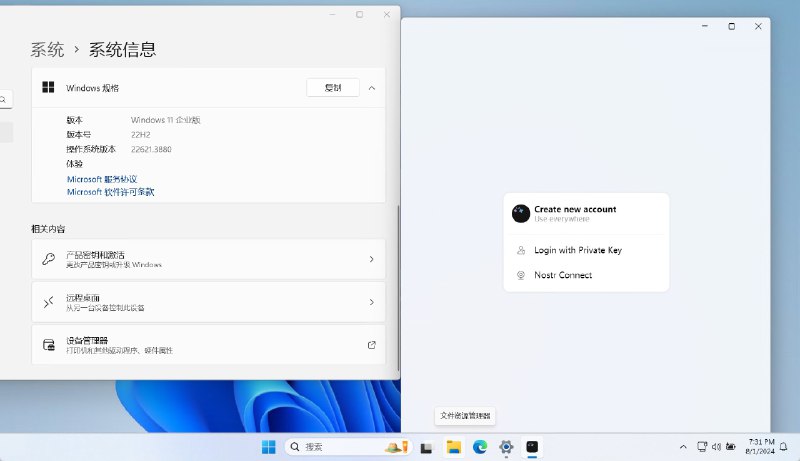The height and width of the screenshot is (461, 800).
Task: Open Microsoft 服务协议 link
Action: (x=102, y=179)
